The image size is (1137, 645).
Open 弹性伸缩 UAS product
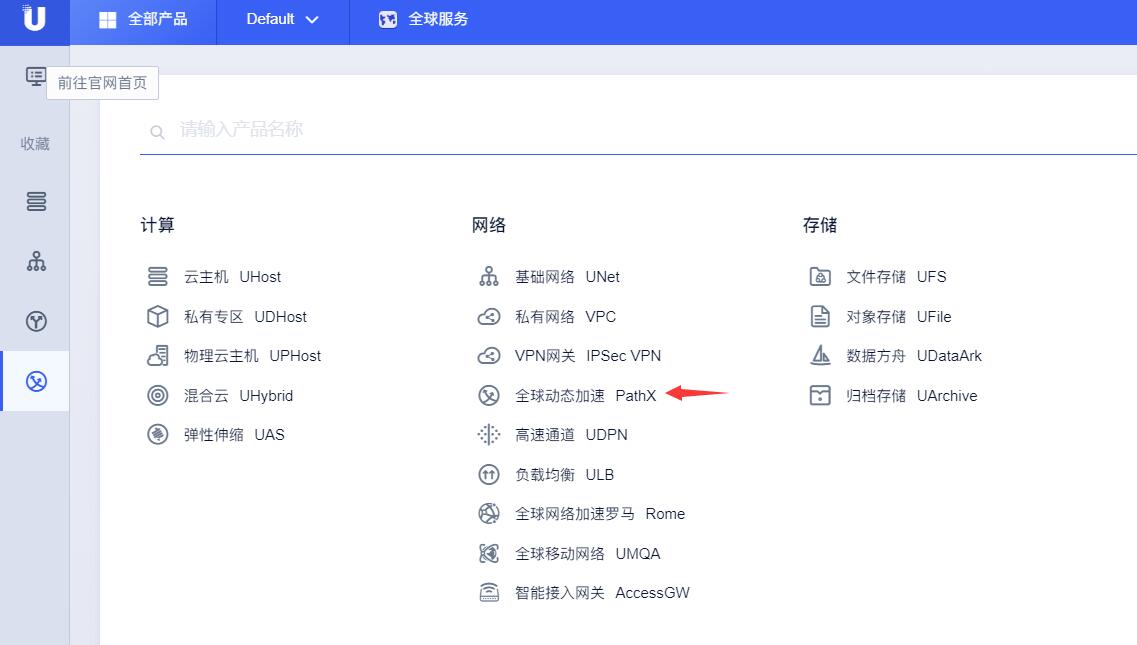tap(234, 435)
